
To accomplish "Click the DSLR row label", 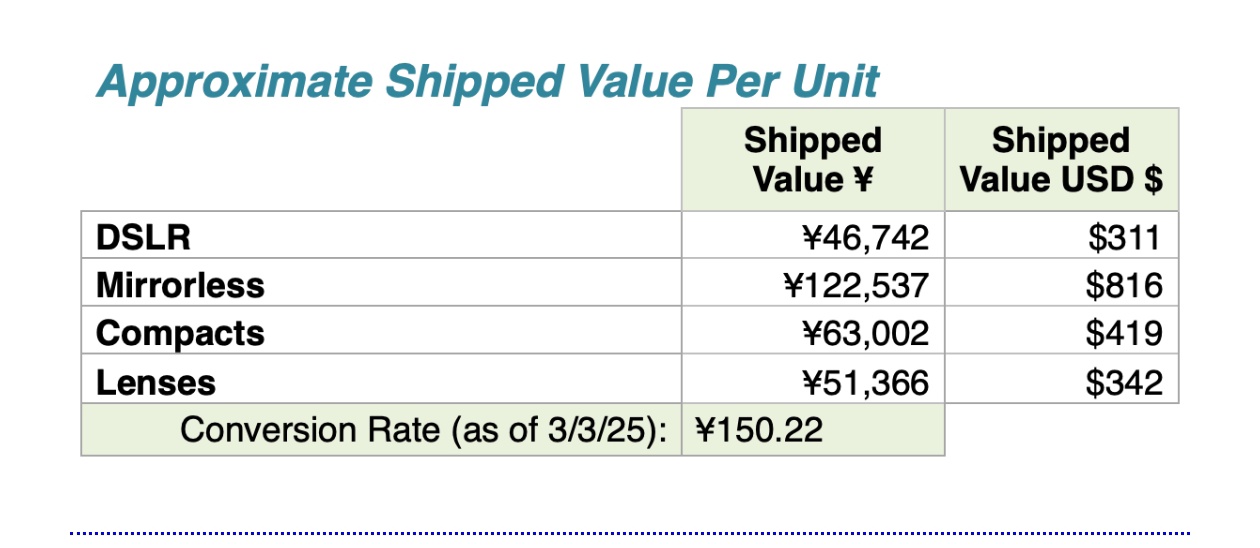I will pos(143,237).
